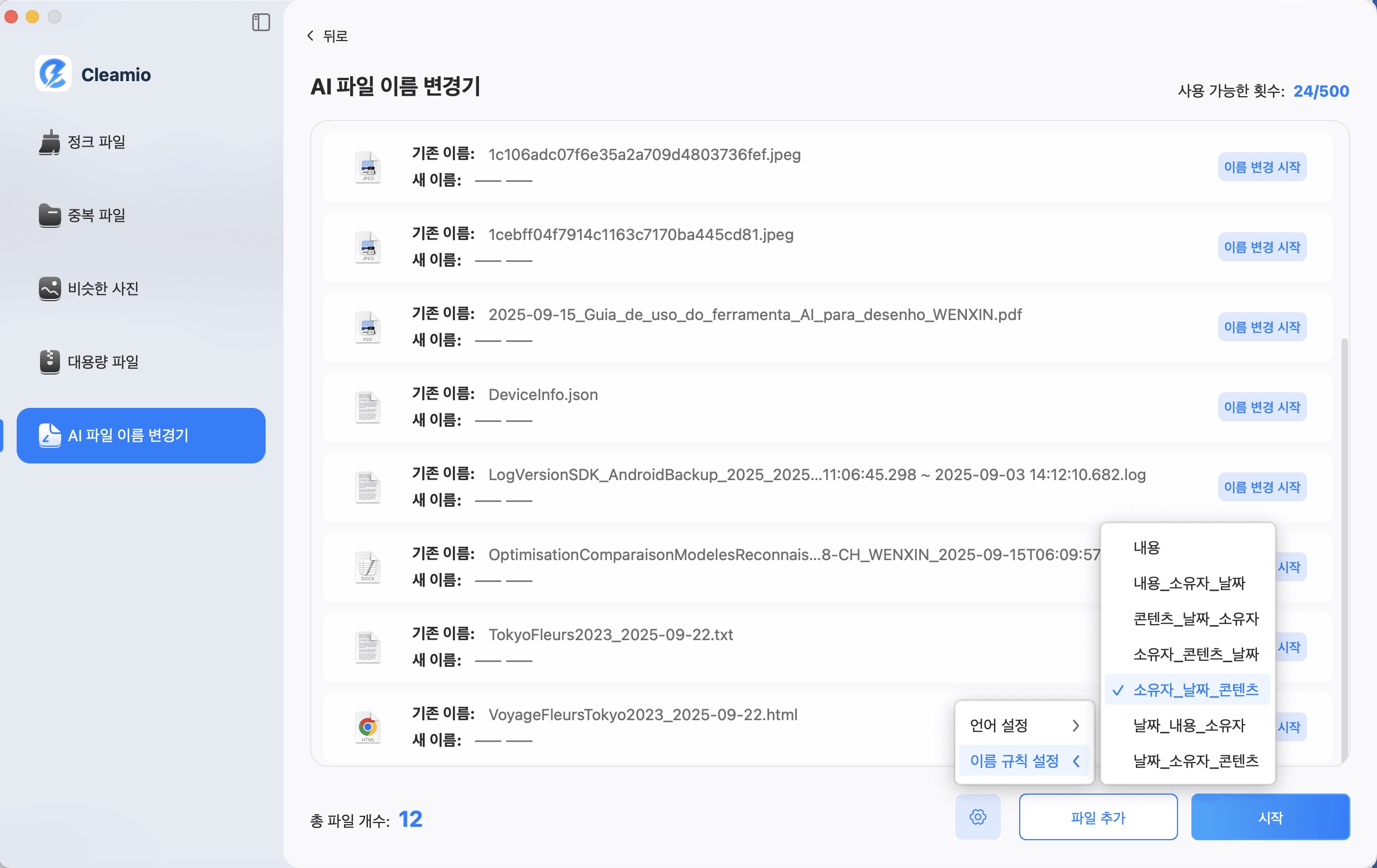
Task: Toggle the sidebar panel icon at top left
Action: pyautogui.click(x=262, y=23)
